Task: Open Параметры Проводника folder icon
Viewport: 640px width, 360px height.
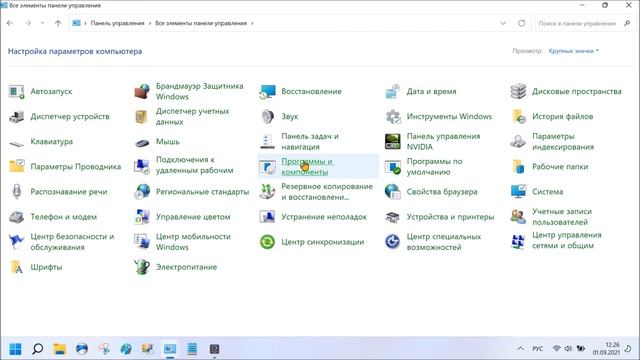Action: point(17,166)
